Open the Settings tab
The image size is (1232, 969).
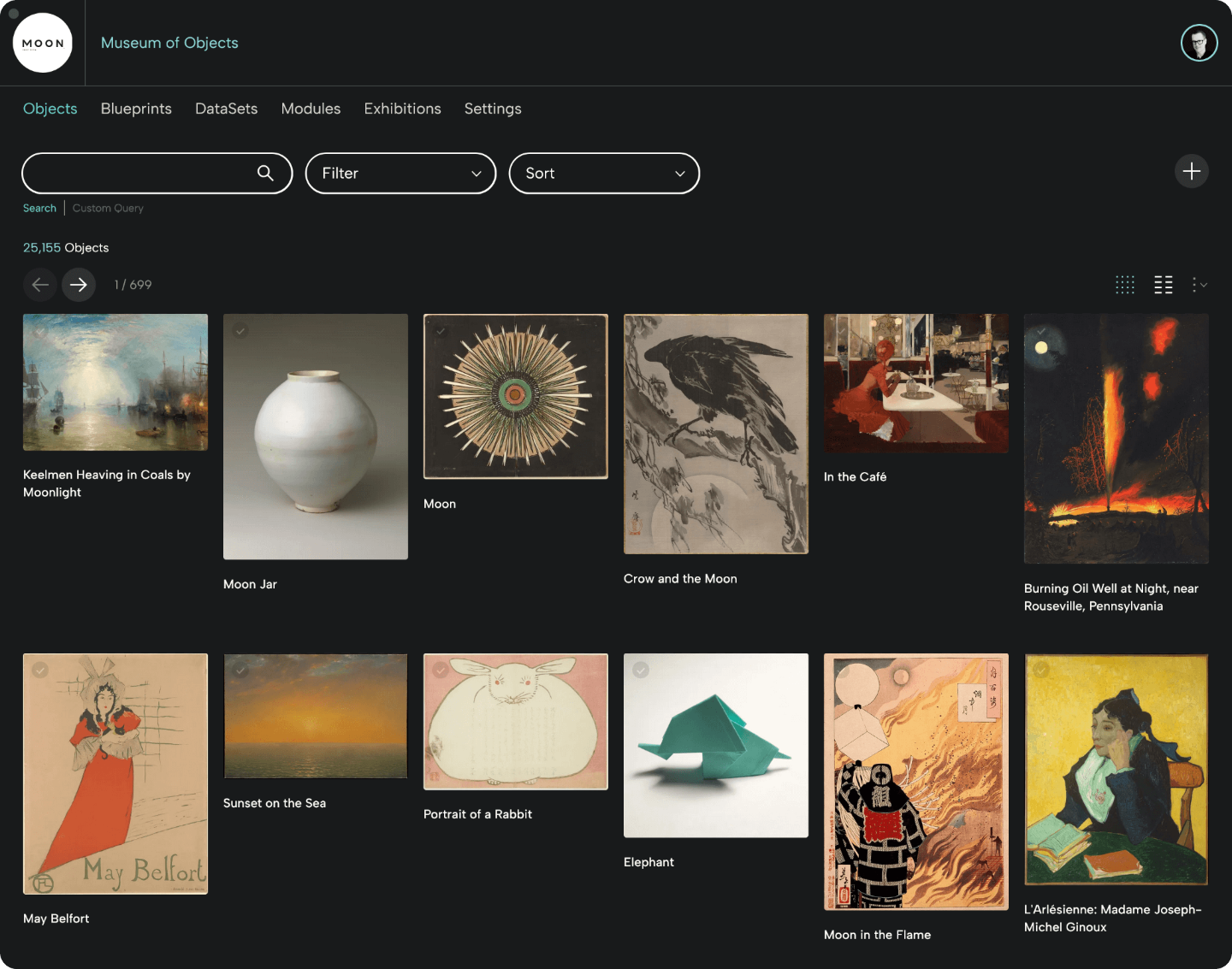click(493, 109)
